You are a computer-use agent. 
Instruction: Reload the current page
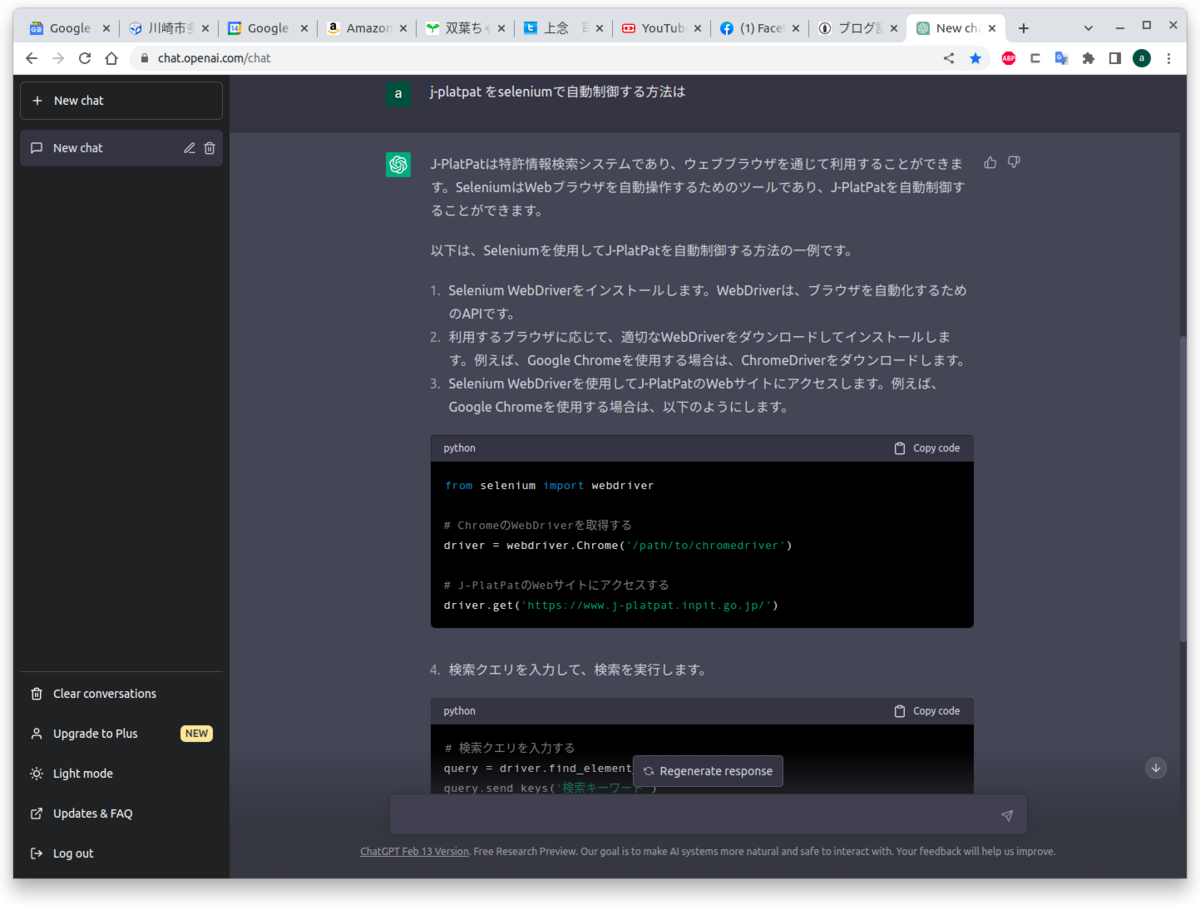click(x=85, y=58)
